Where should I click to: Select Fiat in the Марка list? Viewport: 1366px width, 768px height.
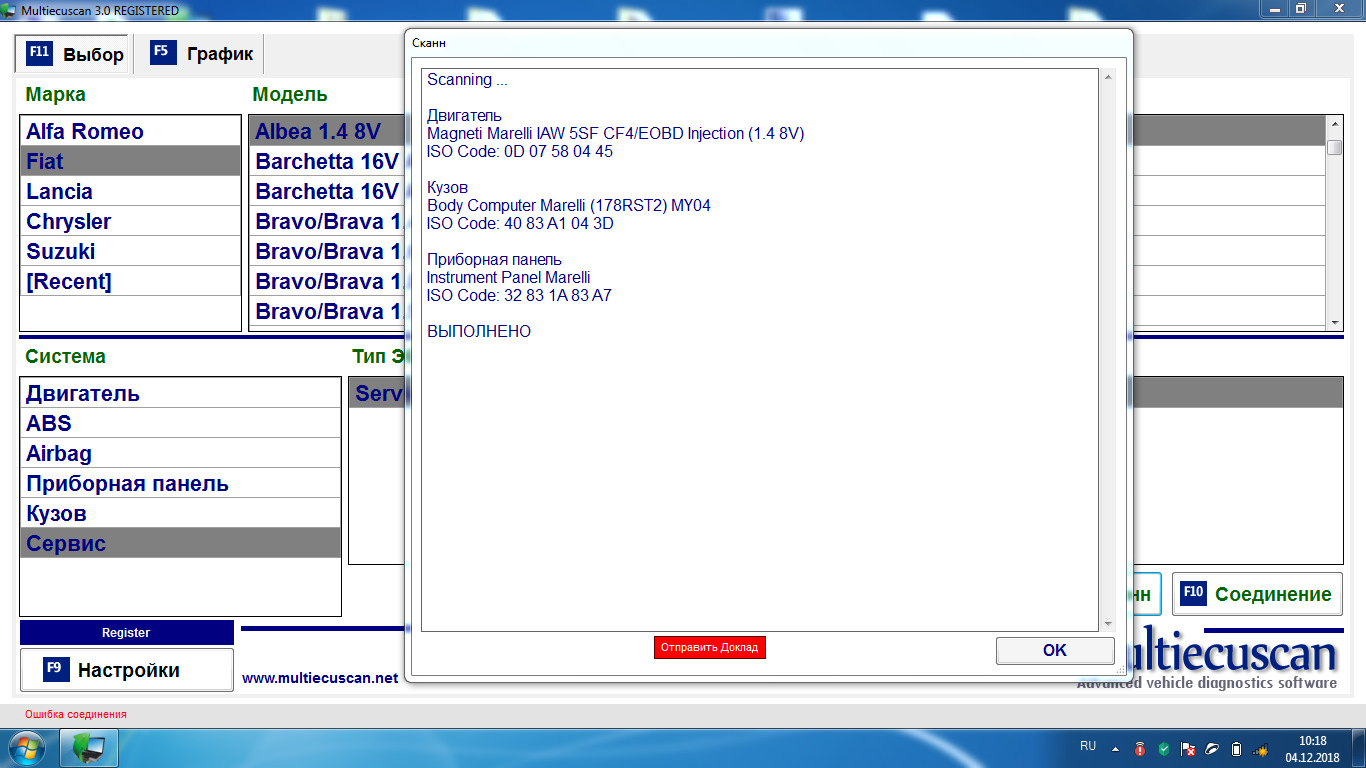click(x=130, y=161)
